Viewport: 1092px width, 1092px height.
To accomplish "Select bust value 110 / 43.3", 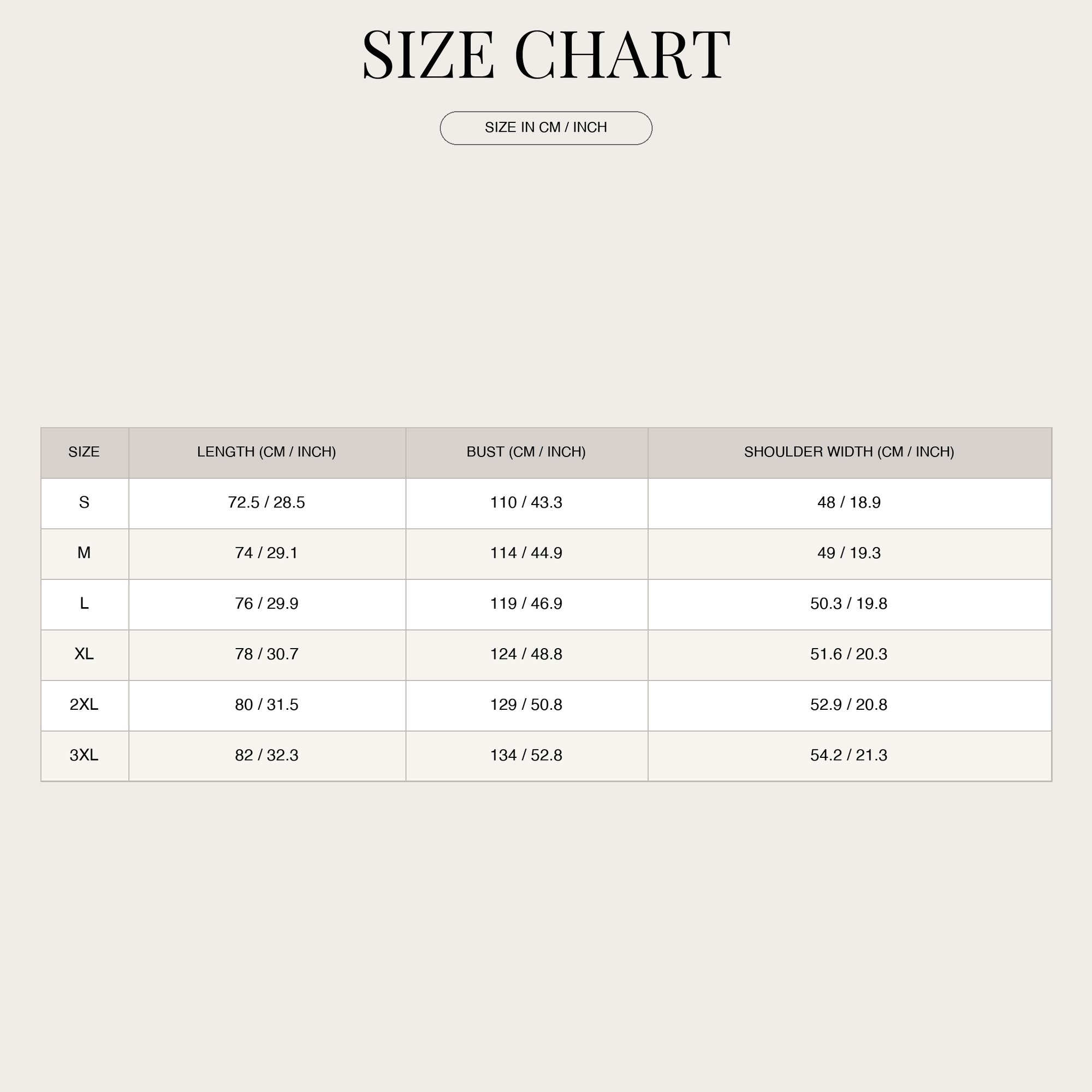I will coord(526,502).
